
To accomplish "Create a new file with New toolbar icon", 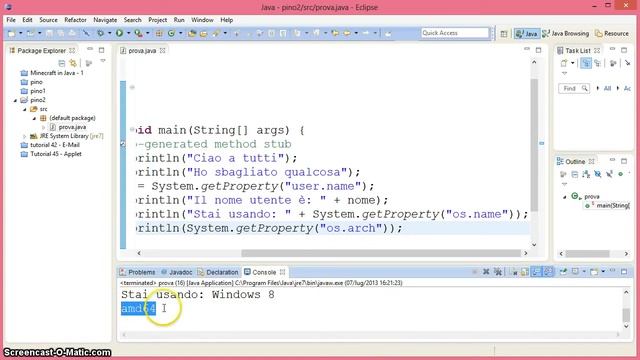I will coord(11,33).
